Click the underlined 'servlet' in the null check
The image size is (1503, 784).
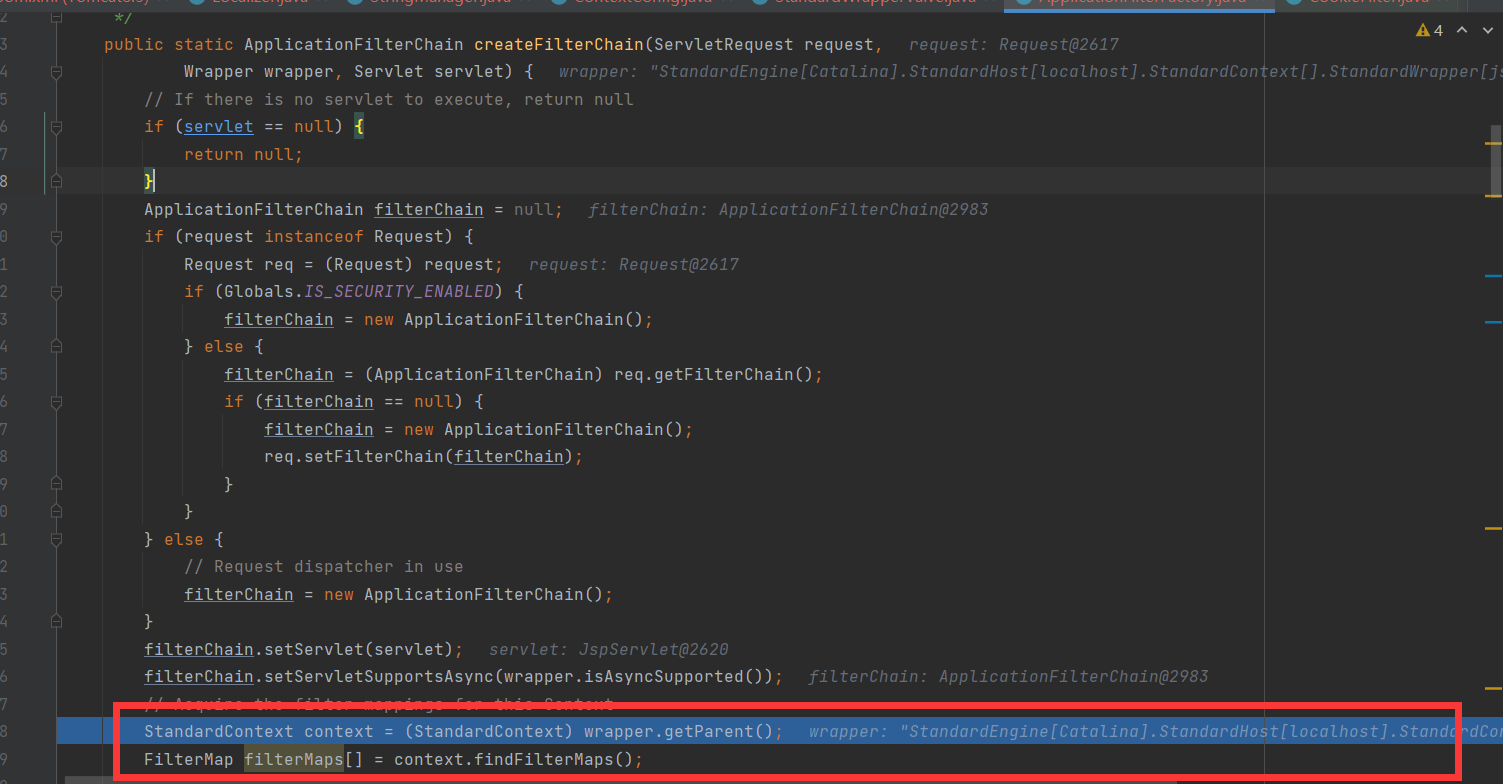[218, 127]
